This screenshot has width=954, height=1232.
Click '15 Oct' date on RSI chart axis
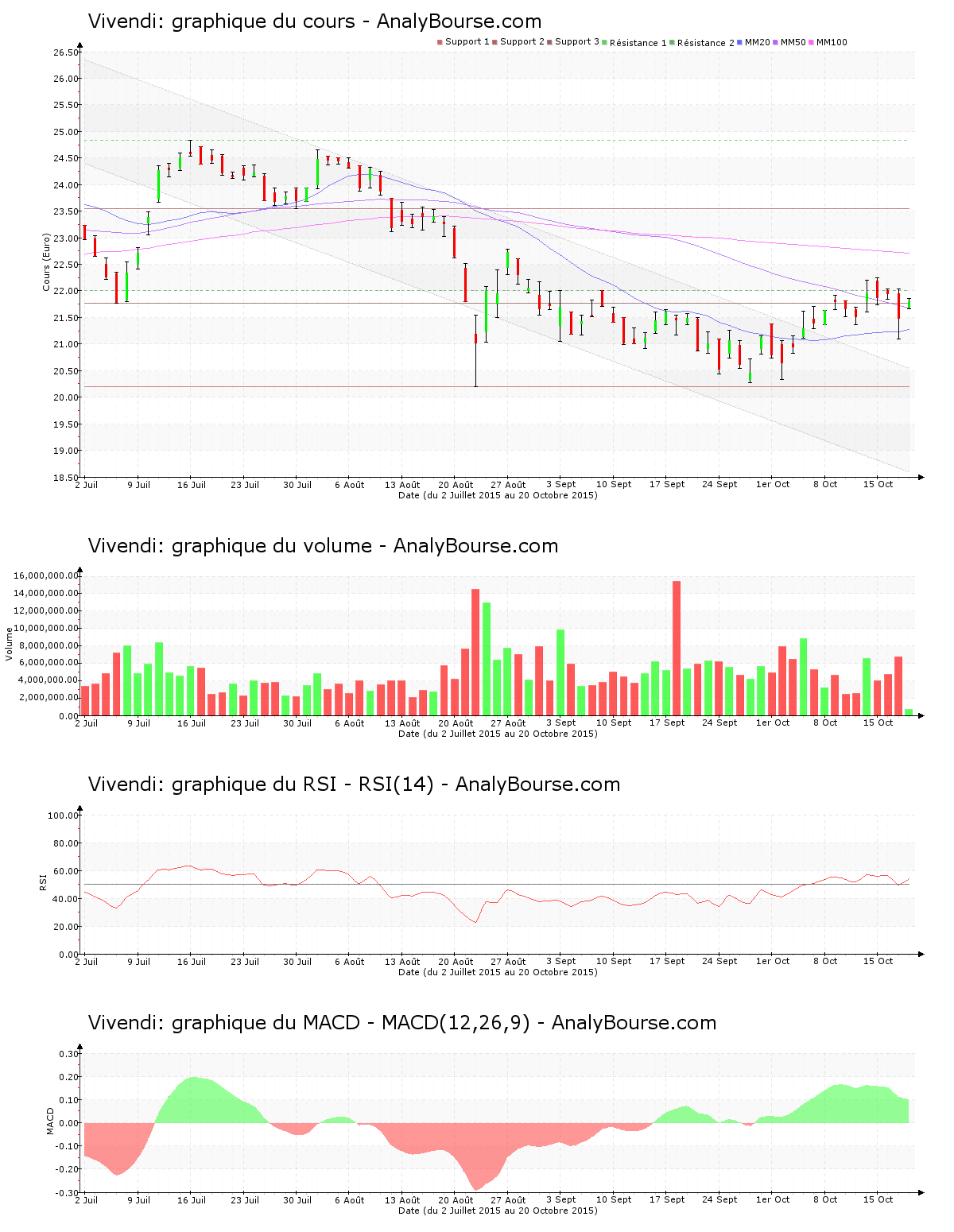tap(878, 962)
